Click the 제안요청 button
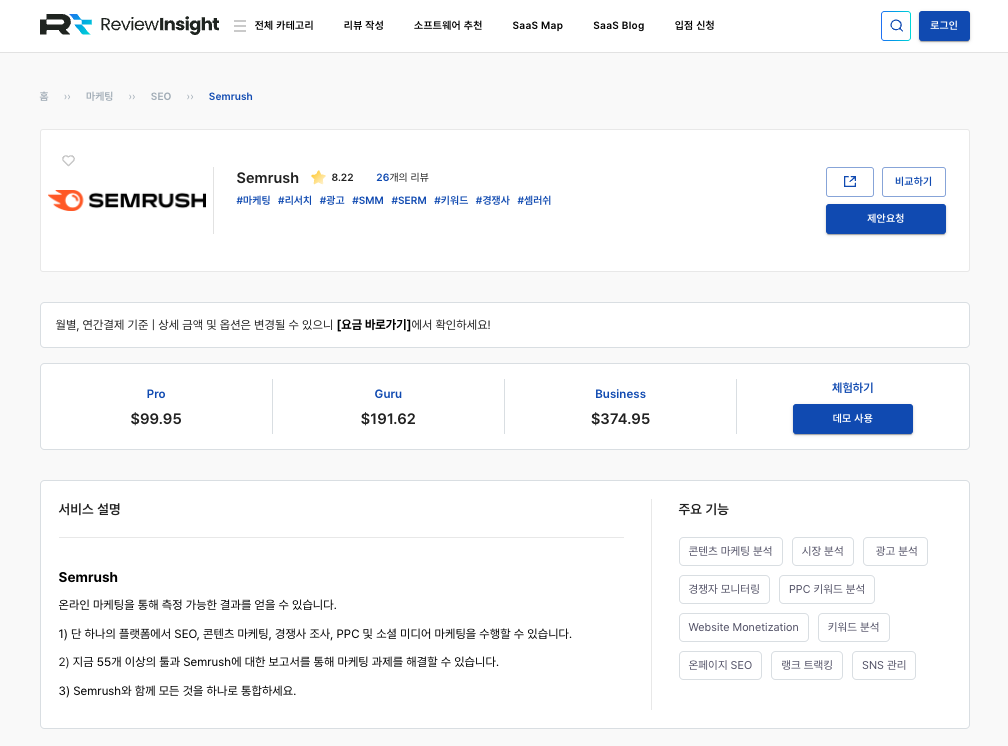 click(885, 219)
